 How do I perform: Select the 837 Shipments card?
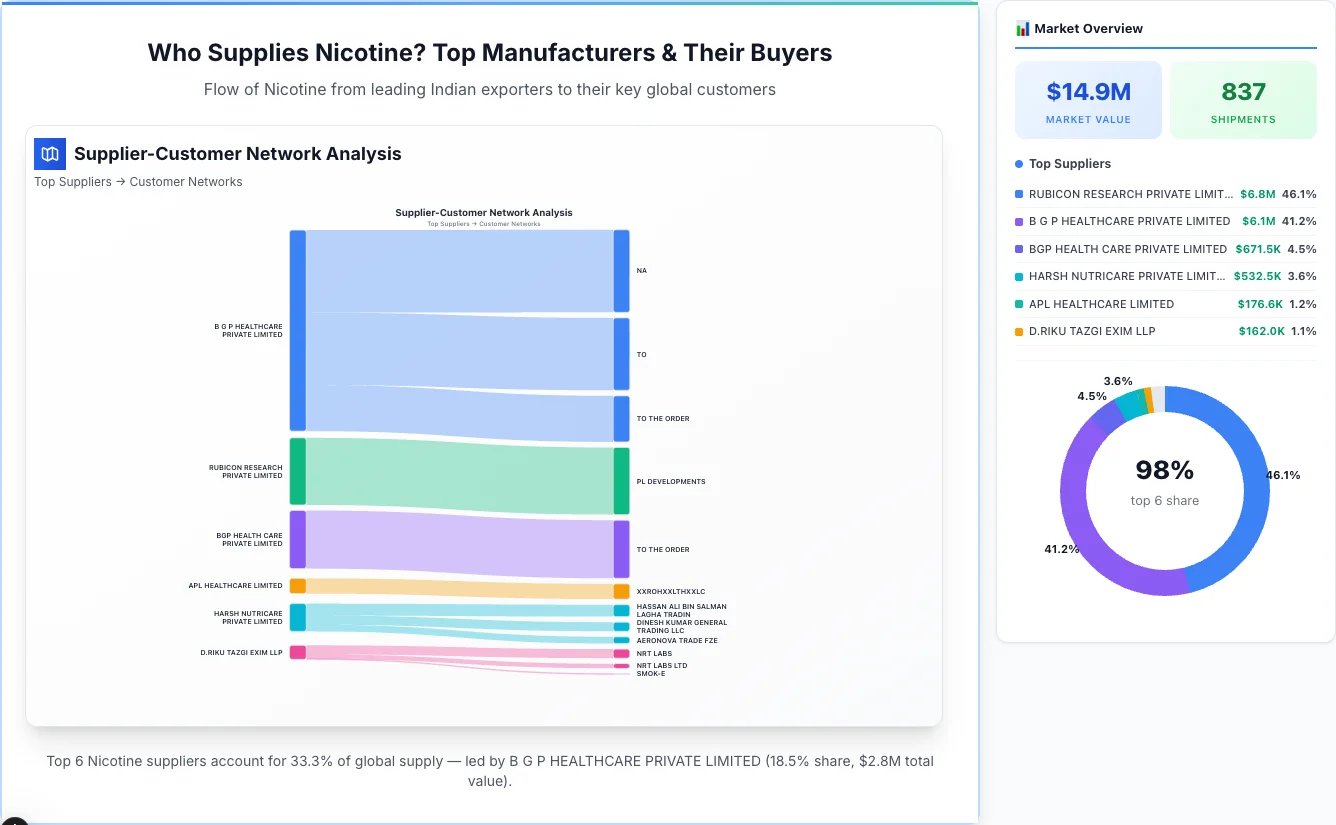pyautogui.click(x=1243, y=99)
